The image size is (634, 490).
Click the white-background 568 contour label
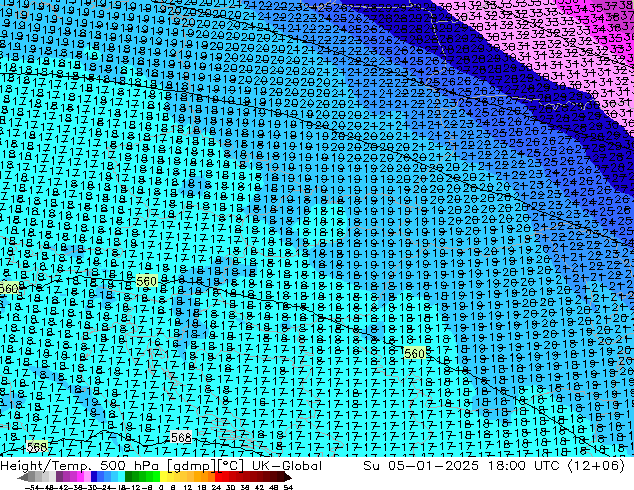[181, 437]
